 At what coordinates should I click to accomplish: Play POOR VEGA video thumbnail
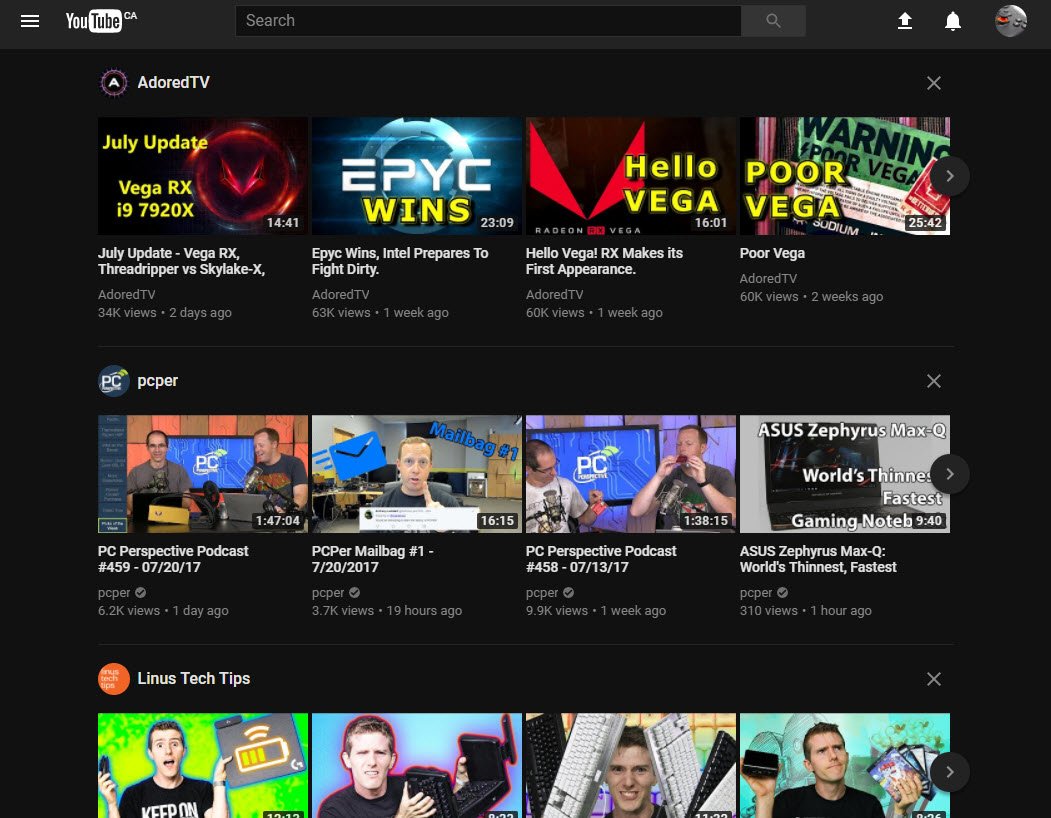point(845,176)
